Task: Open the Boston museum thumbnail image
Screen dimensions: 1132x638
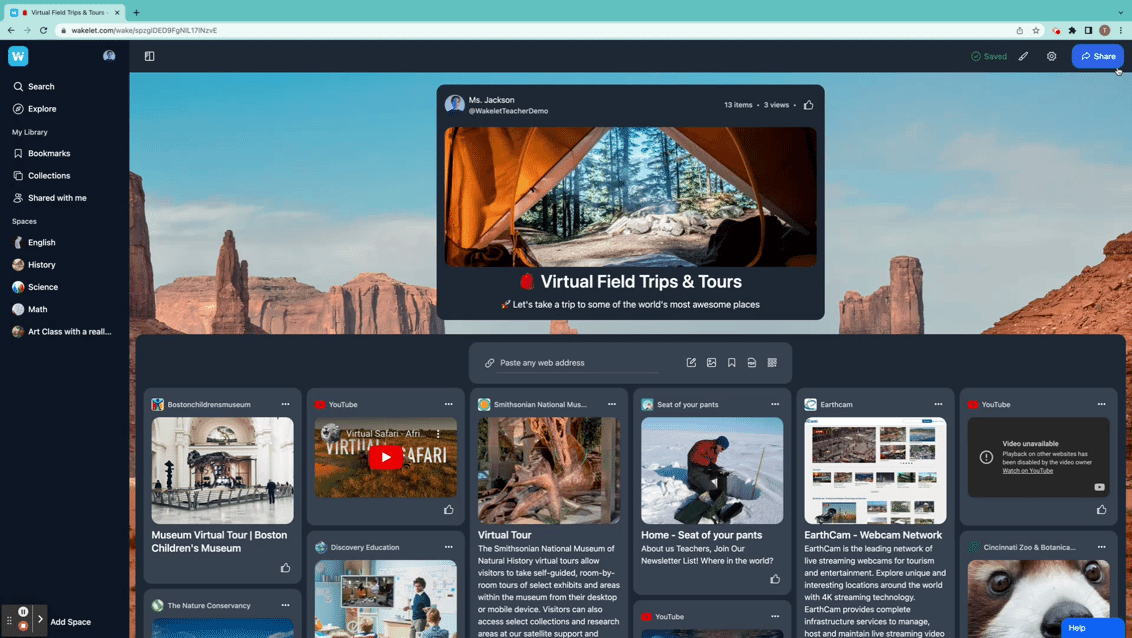Action: click(x=222, y=471)
